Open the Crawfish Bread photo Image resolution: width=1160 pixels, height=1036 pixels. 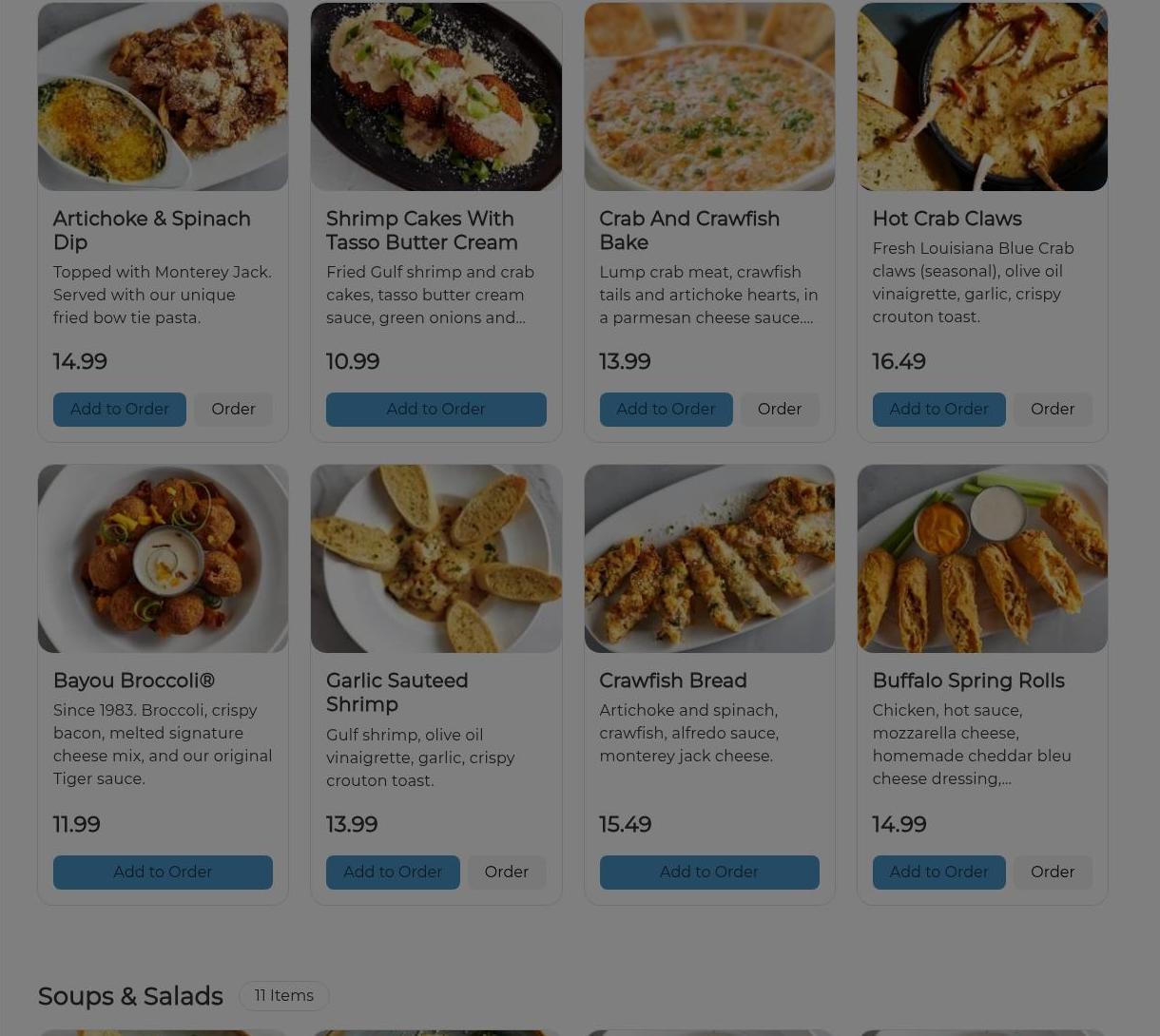[708, 559]
